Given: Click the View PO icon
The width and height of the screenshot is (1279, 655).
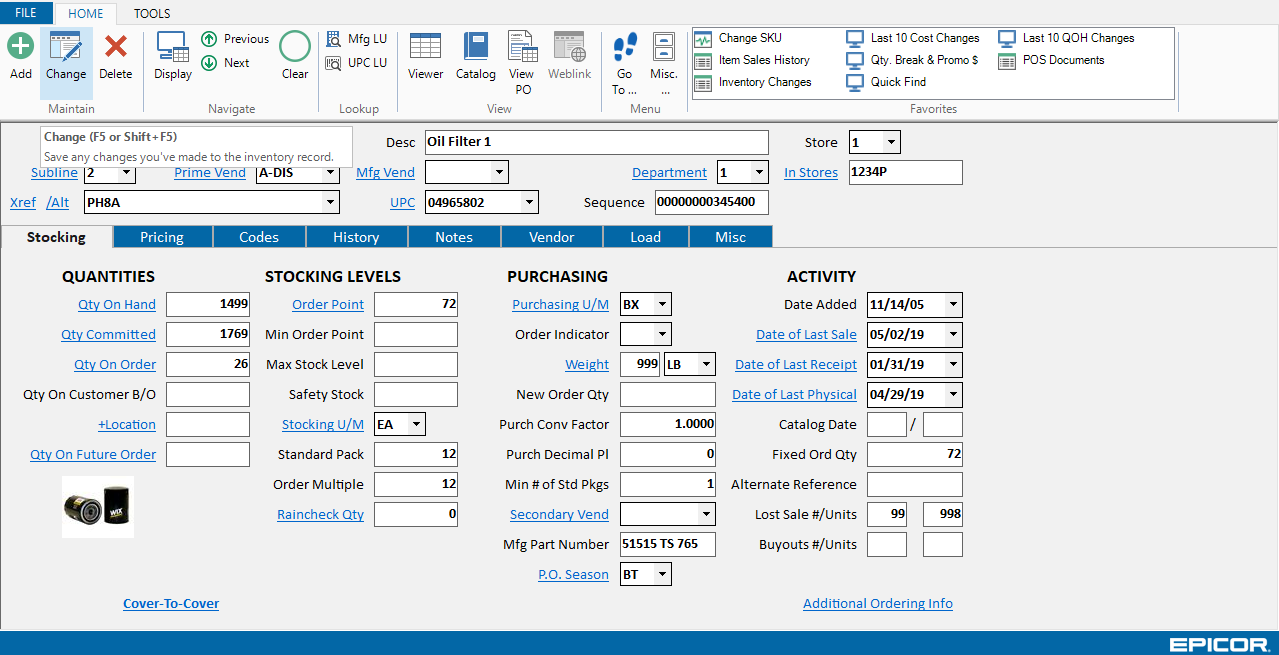Looking at the screenshot, I should pyautogui.click(x=522, y=47).
